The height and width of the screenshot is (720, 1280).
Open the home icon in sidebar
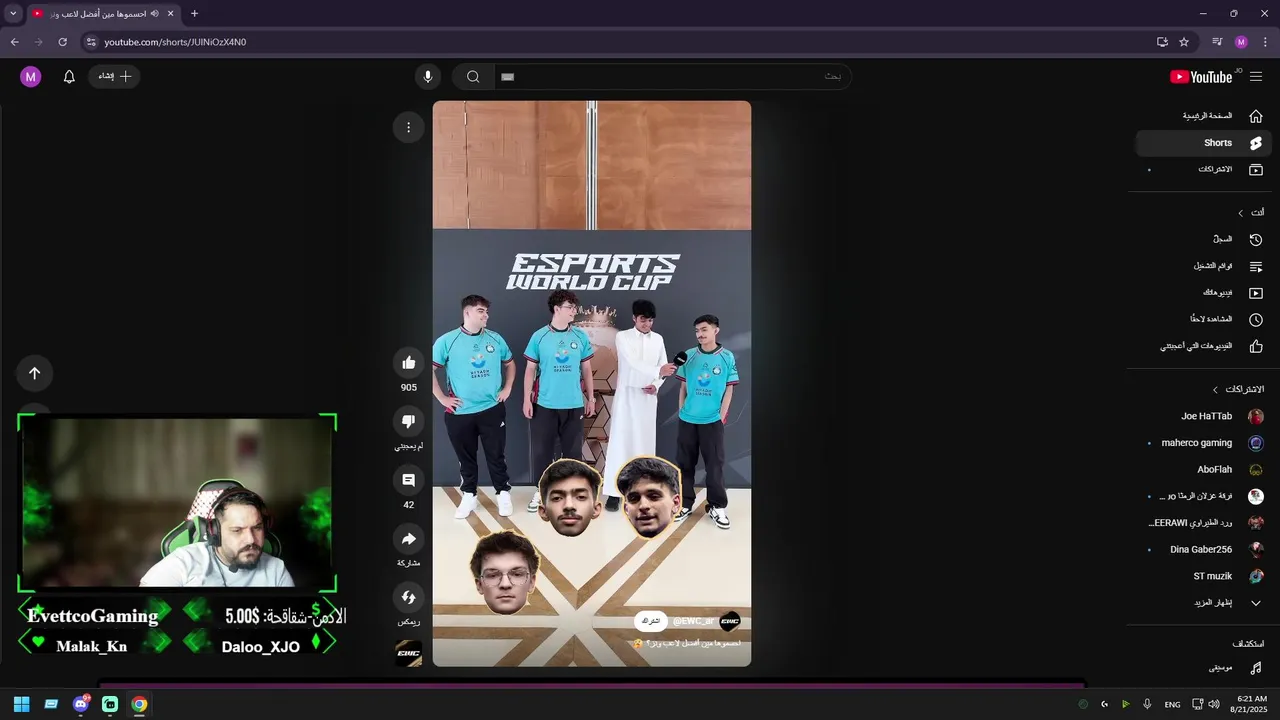pos(1256,116)
